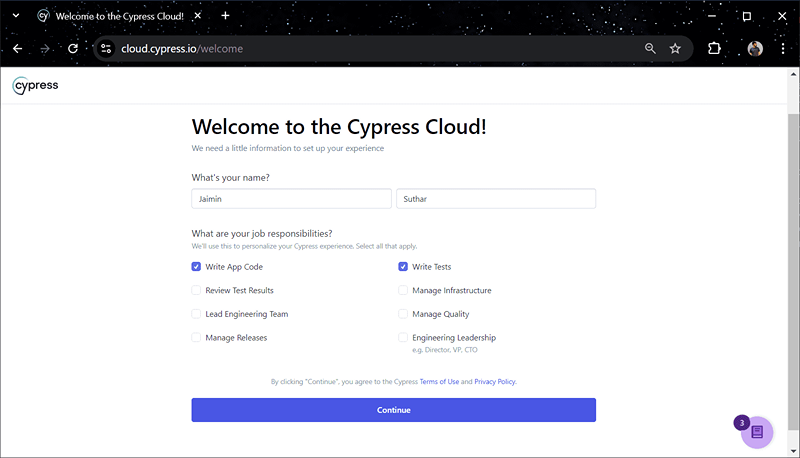The width and height of the screenshot is (800, 458).
Task: Open the purple resource center widget
Action: (x=757, y=432)
